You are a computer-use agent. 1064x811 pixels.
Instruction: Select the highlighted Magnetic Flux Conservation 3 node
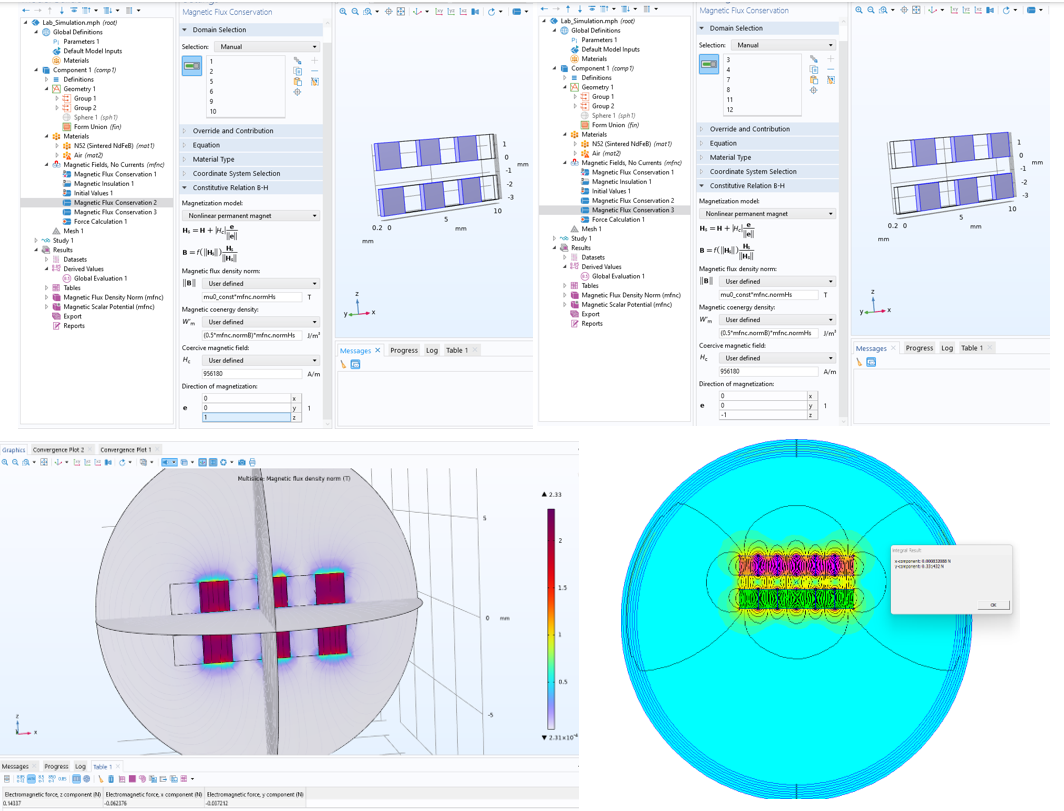632,210
